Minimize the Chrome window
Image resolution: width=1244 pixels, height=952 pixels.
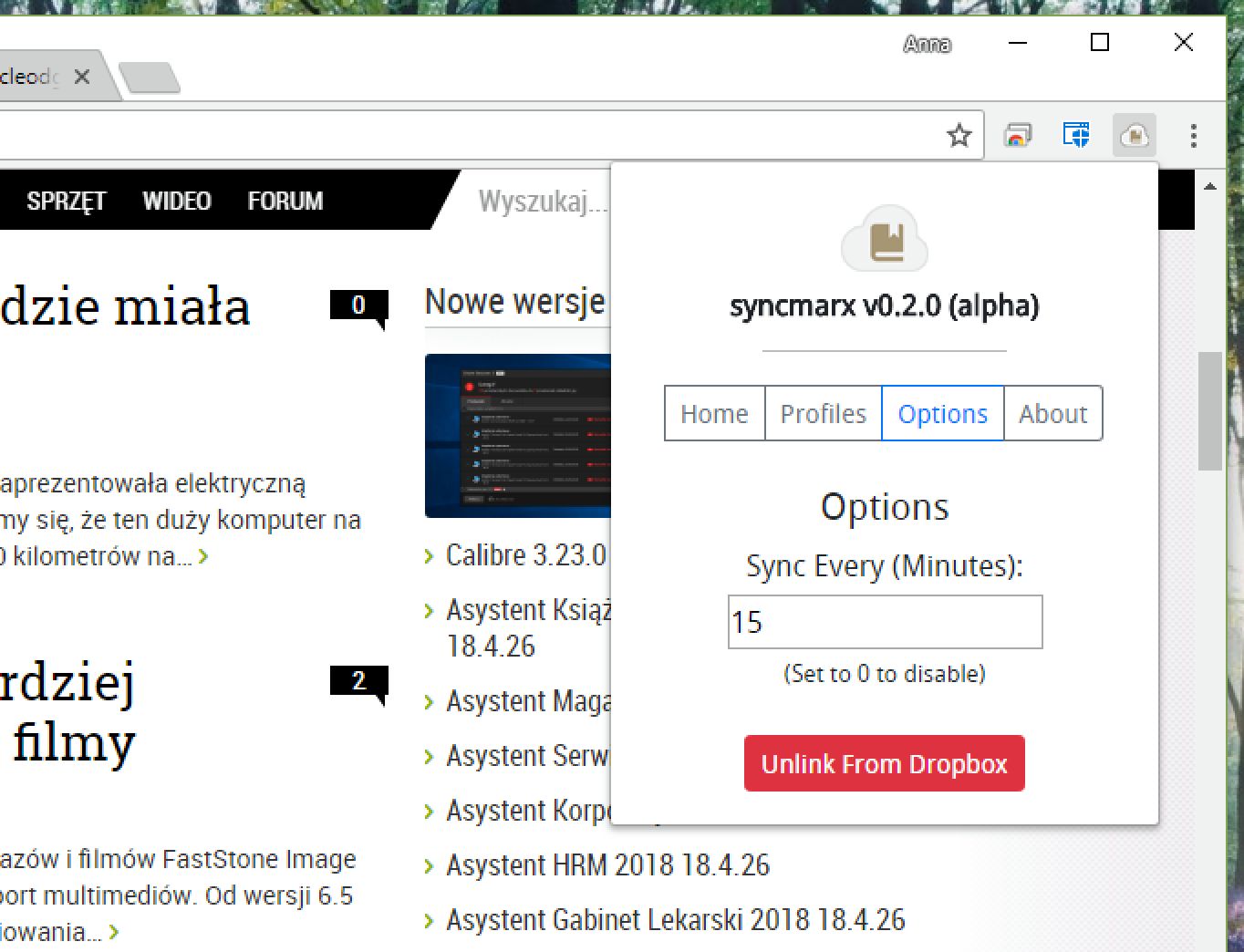click(1018, 43)
